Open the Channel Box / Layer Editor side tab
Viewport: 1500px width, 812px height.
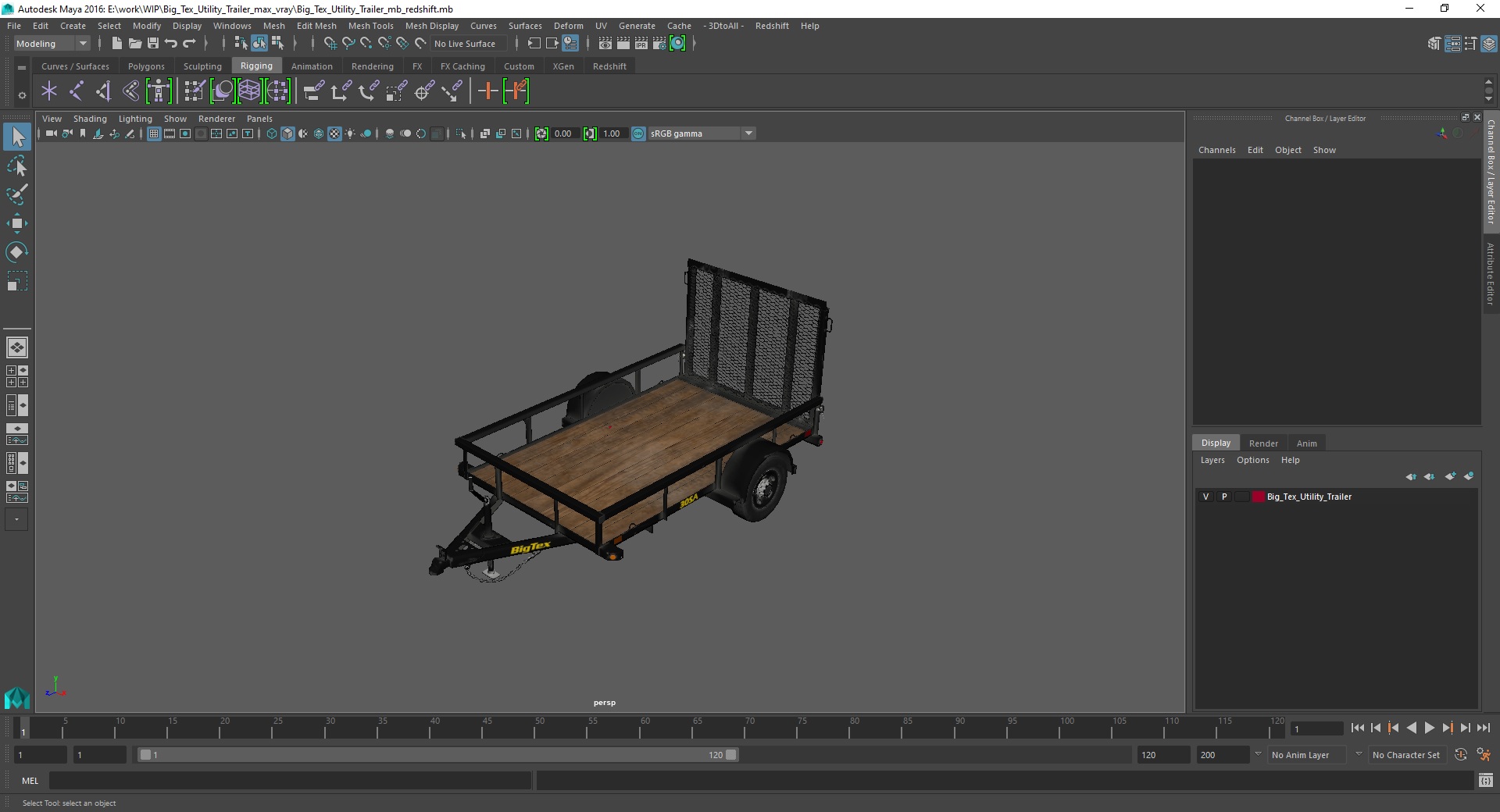[x=1491, y=172]
